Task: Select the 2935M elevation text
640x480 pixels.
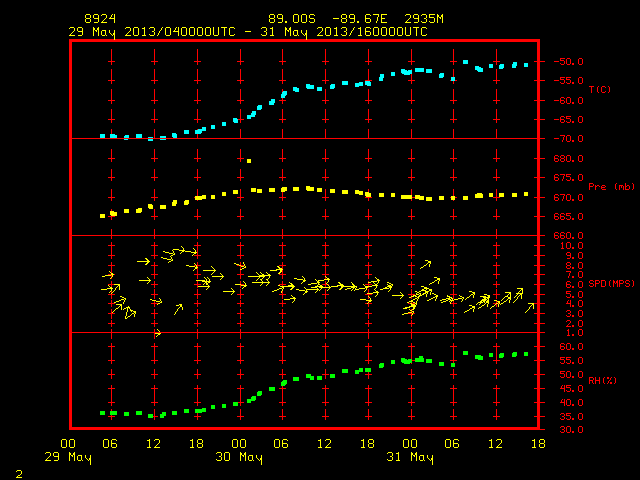Action: point(424,19)
